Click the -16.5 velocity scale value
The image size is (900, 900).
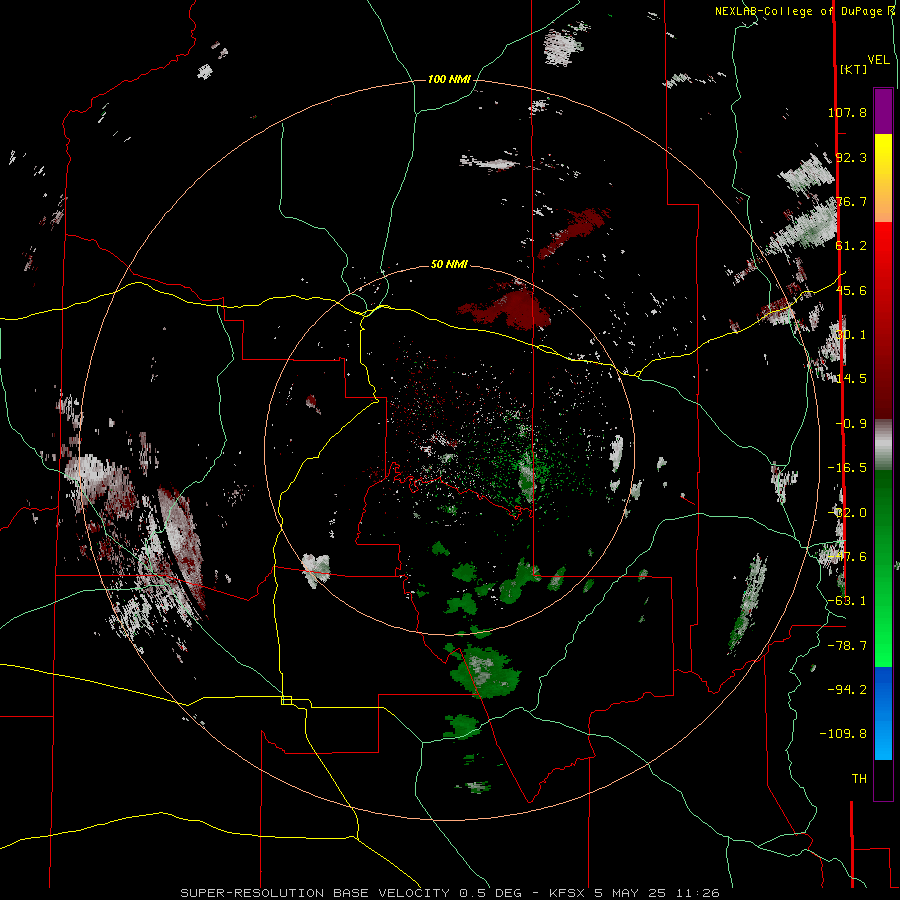click(x=847, y=468)
